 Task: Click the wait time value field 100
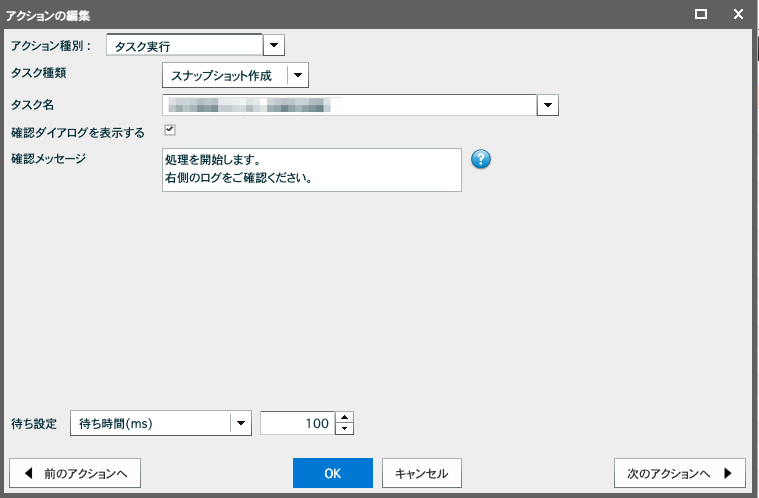coord(297,423)
